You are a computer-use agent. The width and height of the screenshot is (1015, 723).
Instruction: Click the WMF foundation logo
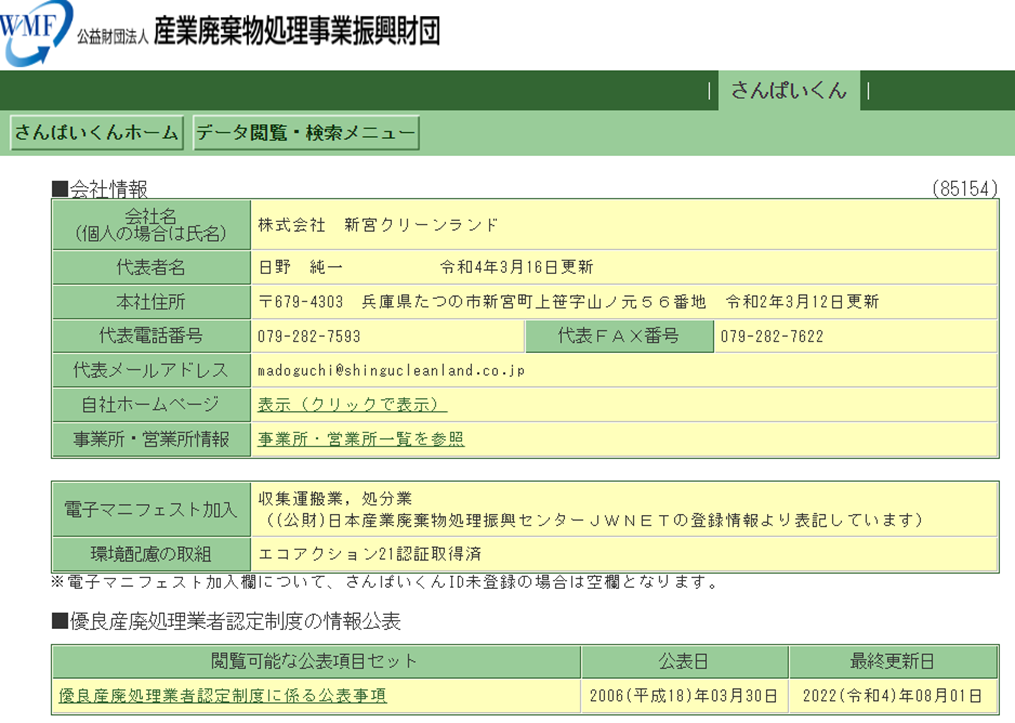click(x=35, y=32)
